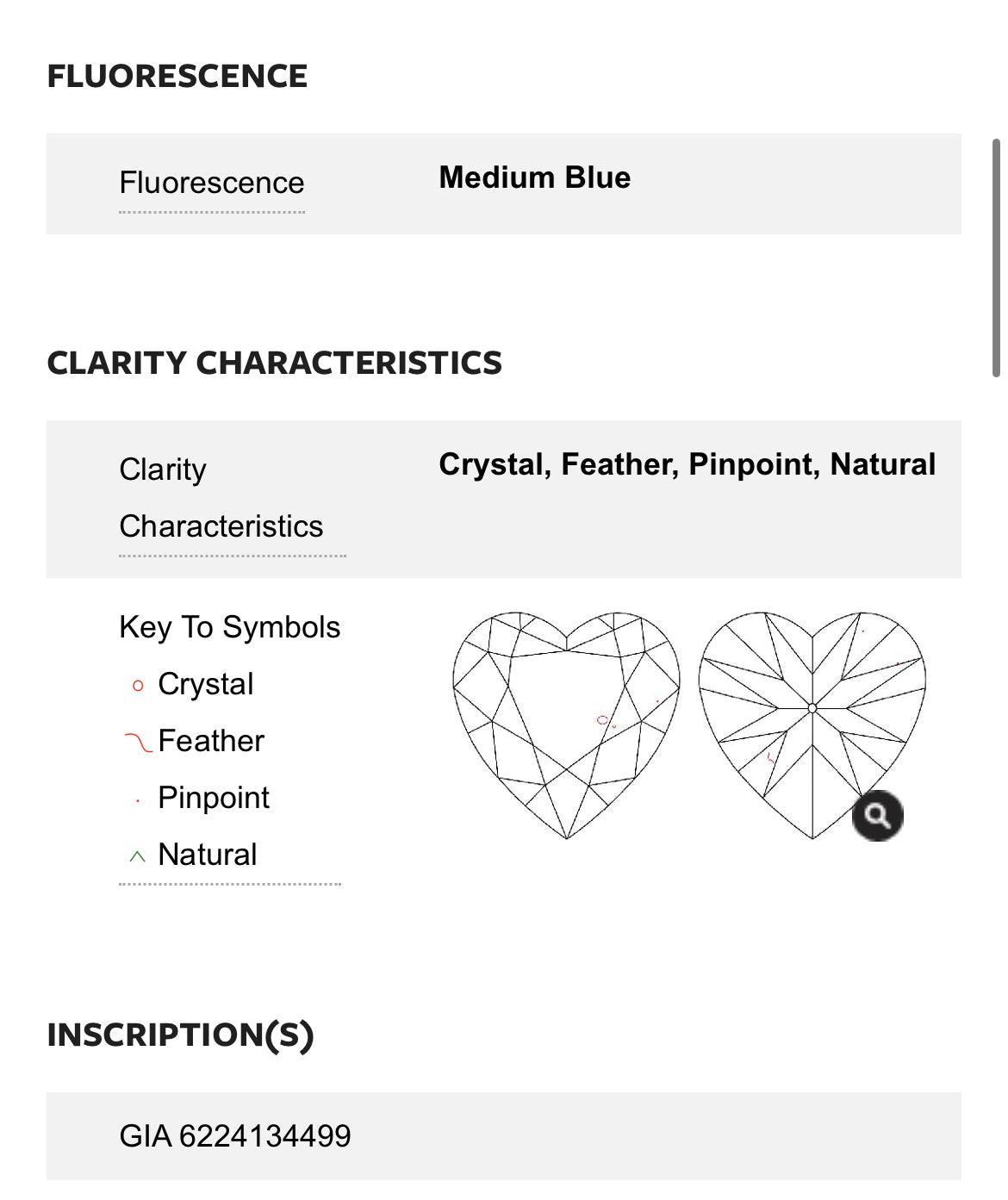Toggle the Crystal legend entry
Viewport: 1008px width, 1200px height.
[205, 684]
